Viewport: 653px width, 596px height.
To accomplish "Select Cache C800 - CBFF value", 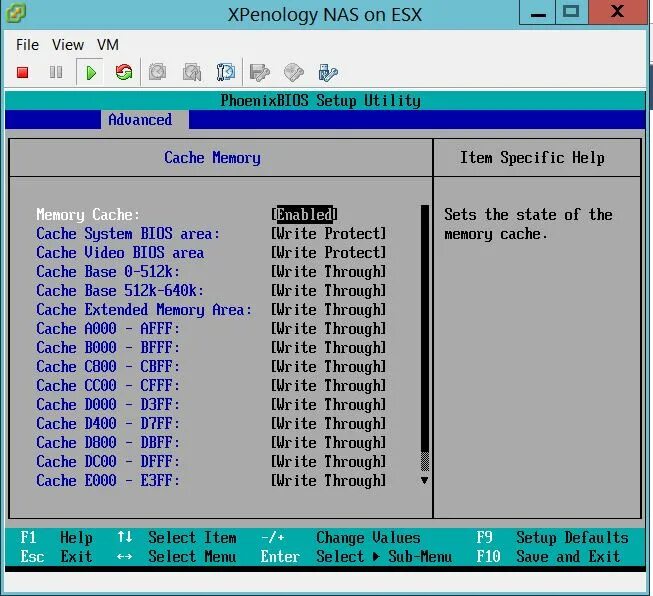I will coord(329,367).
